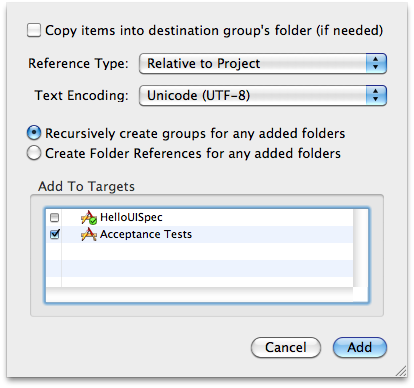Image resolution: width=414 pixels, height=388 pixels.
Task: Click the targets list vertical scrollbar track
Action: (360, 248)
